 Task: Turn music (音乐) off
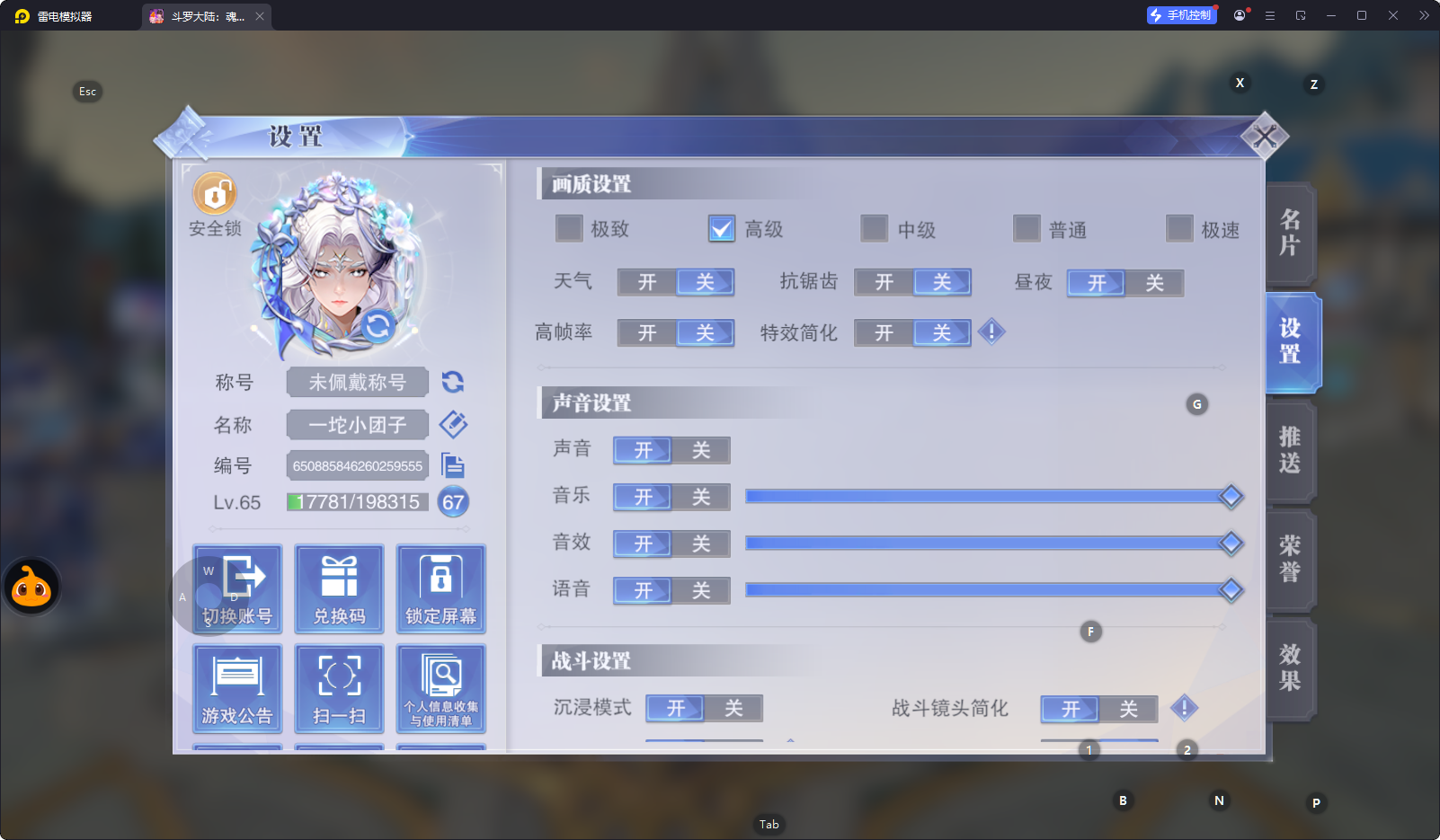pyautogui.click(x=701, y=497)
